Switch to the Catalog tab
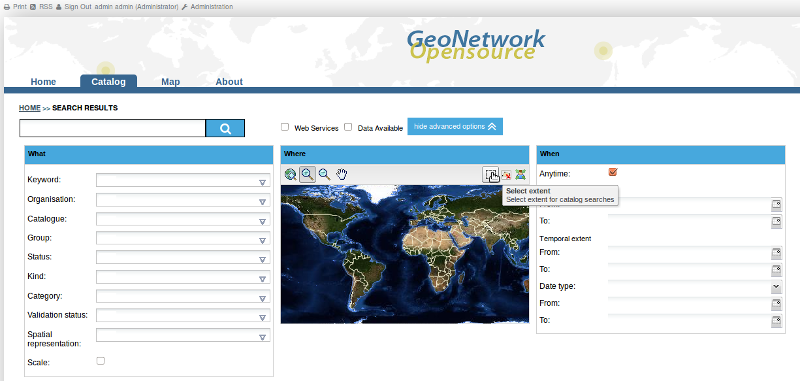800x381 pixels. pos(108,82)
